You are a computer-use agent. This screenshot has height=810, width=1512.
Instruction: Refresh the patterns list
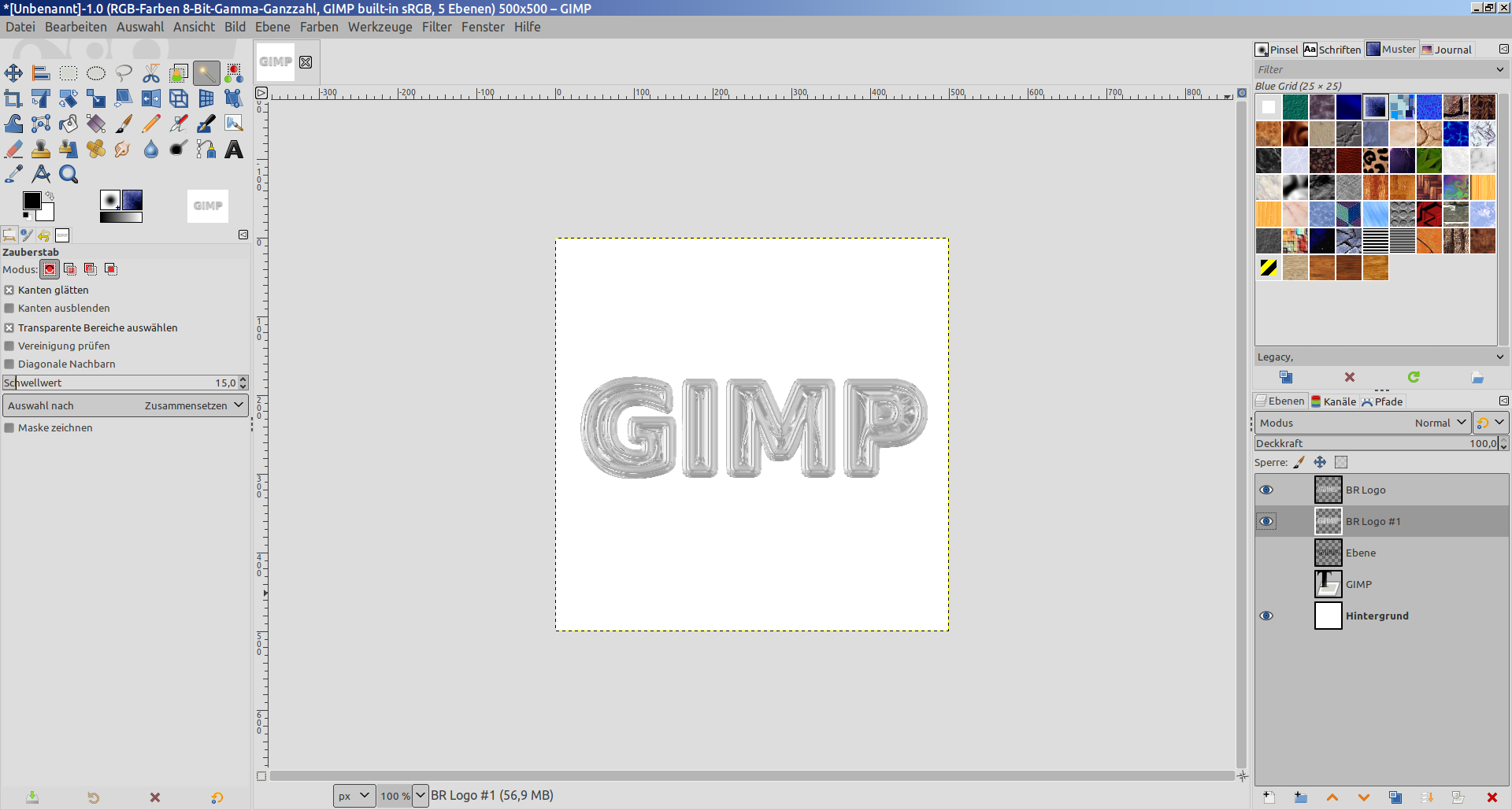(x=1414, y=377)
